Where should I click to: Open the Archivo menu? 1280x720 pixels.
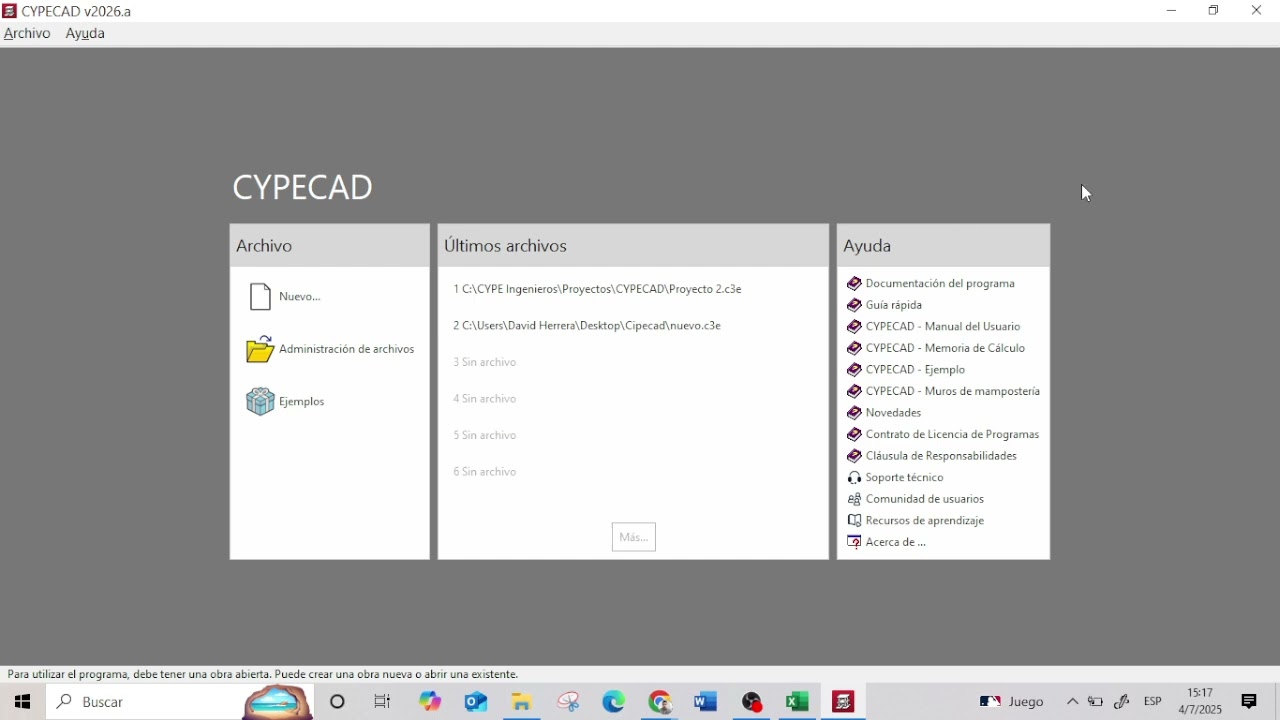[x=27, y=34]
